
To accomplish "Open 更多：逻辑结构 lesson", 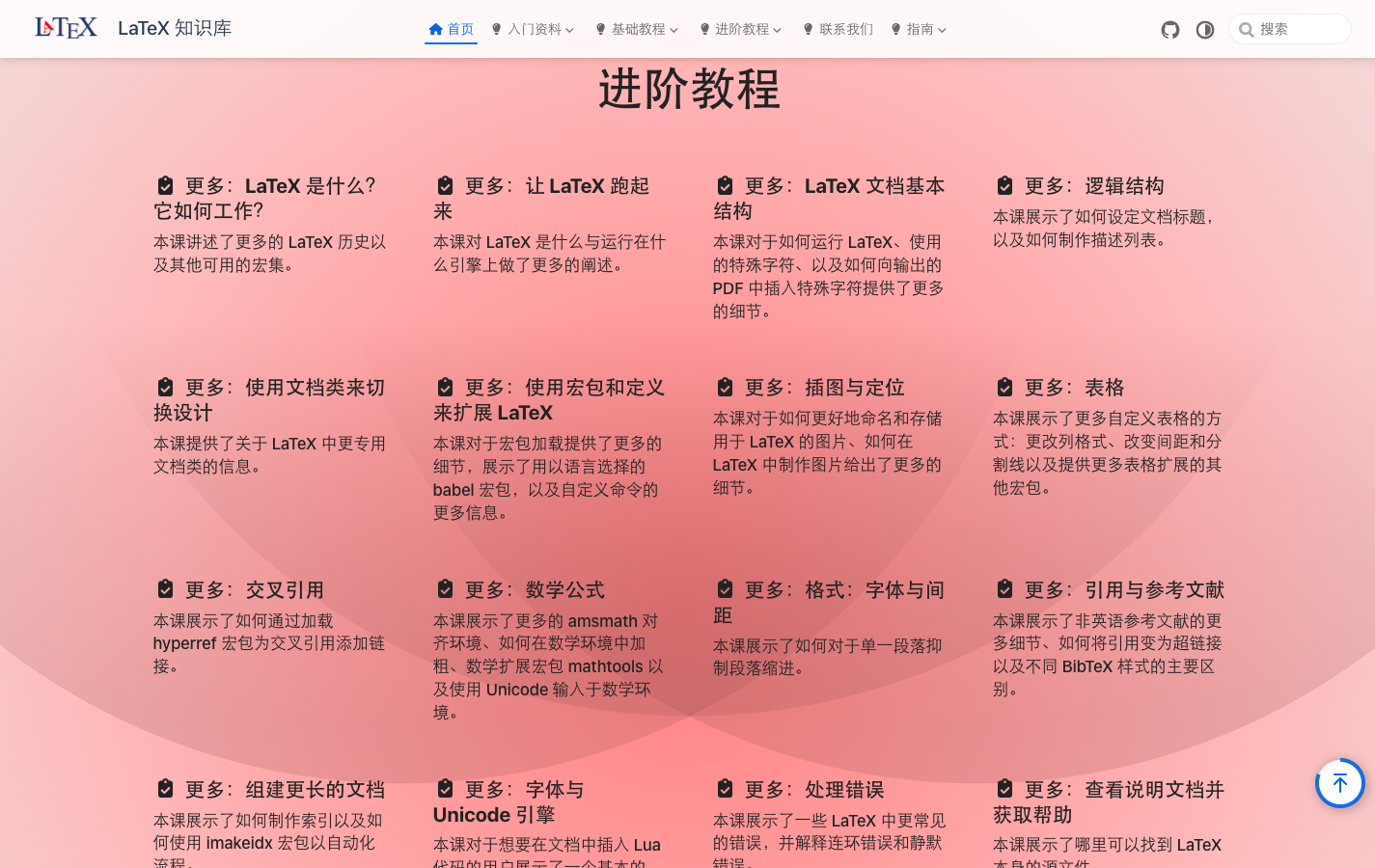I will tap(1080, 185).
